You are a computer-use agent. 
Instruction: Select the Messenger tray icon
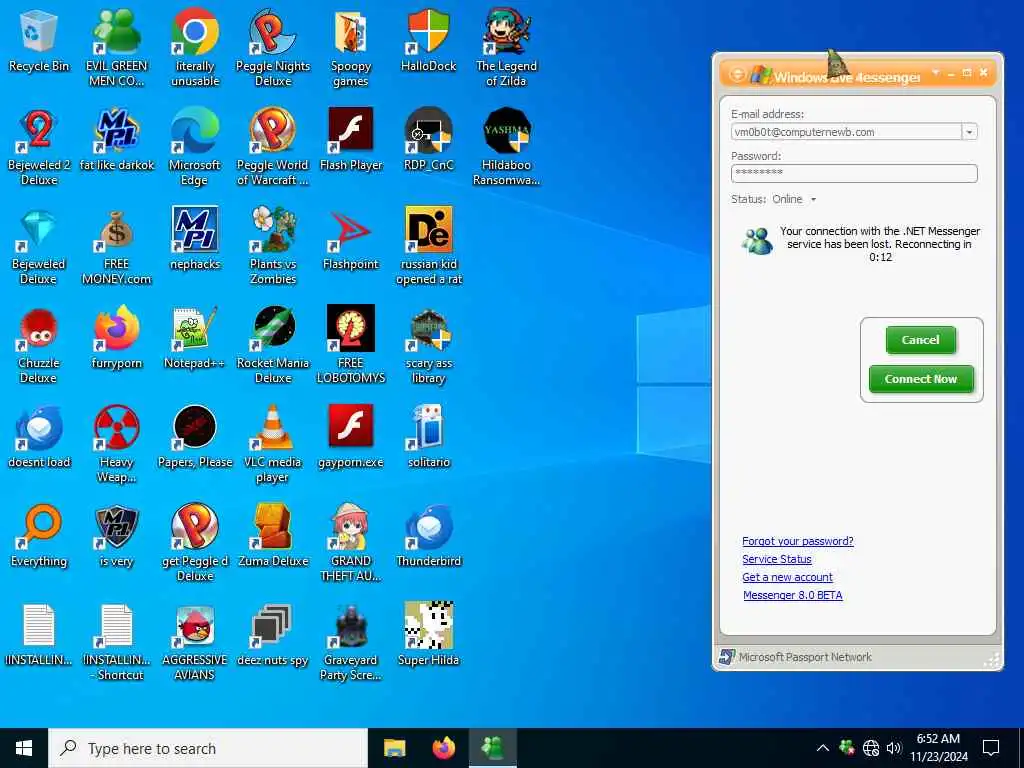point(847,748)
